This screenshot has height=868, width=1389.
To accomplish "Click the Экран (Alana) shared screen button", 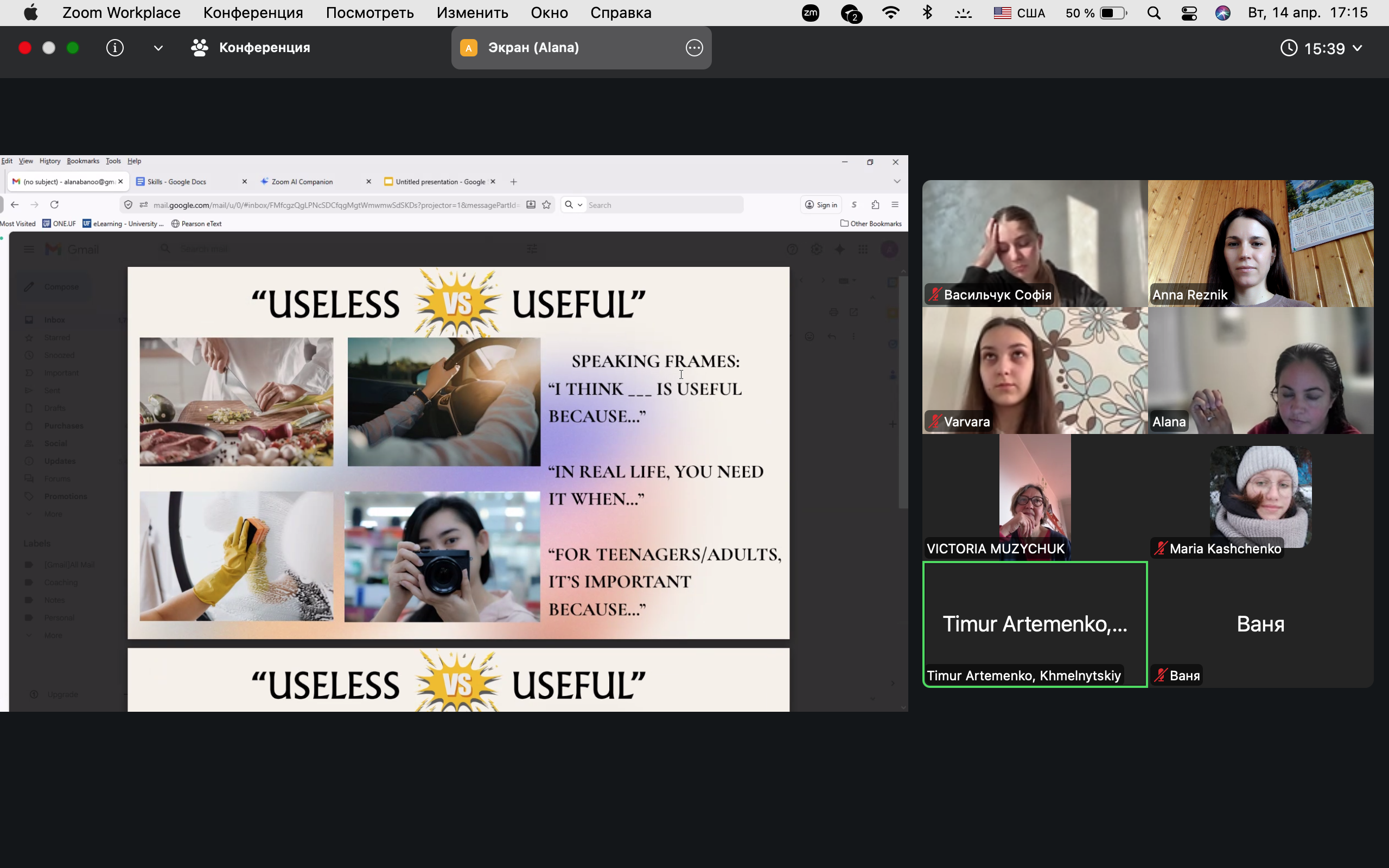I will [x=533, y=48].
